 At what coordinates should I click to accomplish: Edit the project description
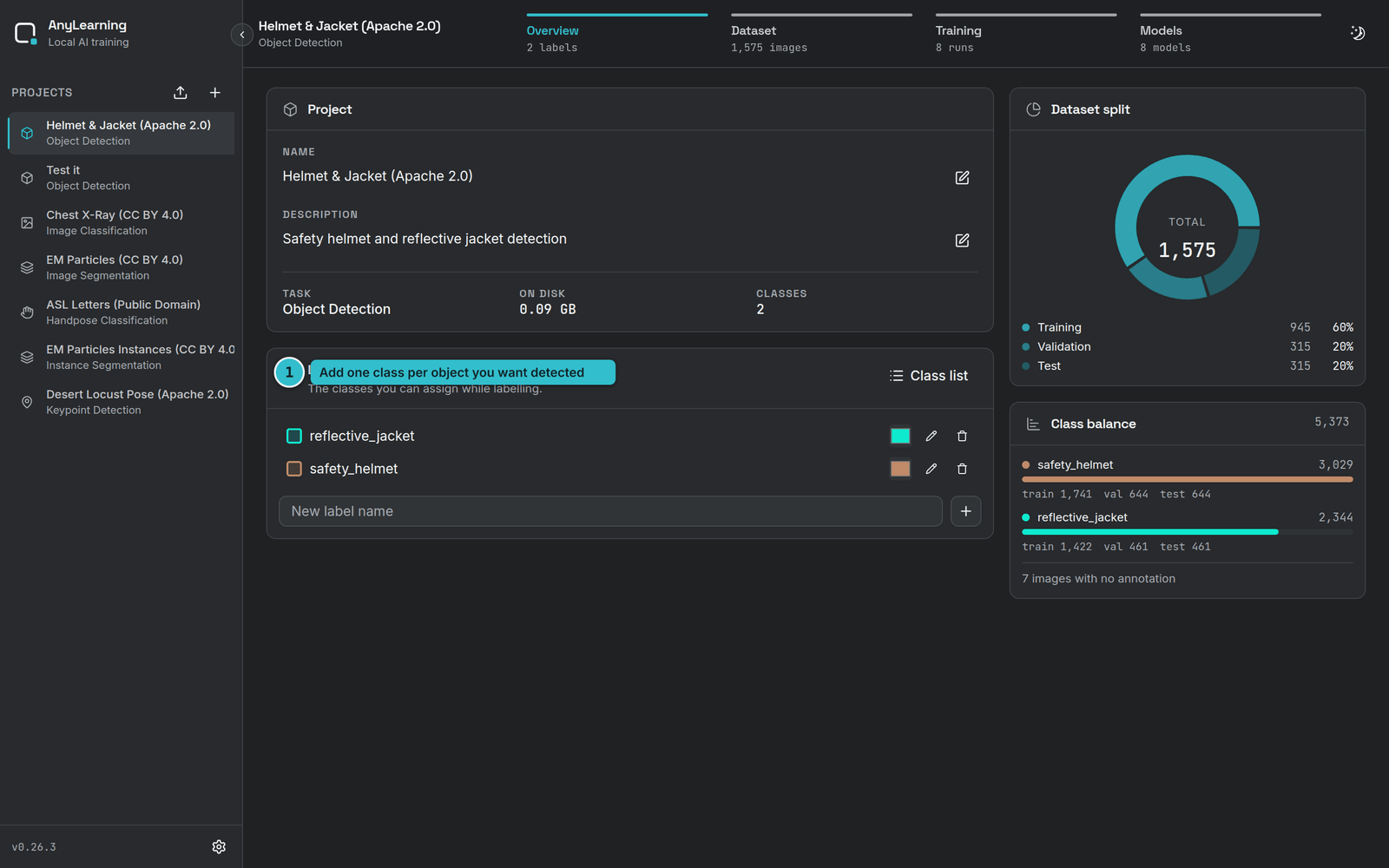962,240
